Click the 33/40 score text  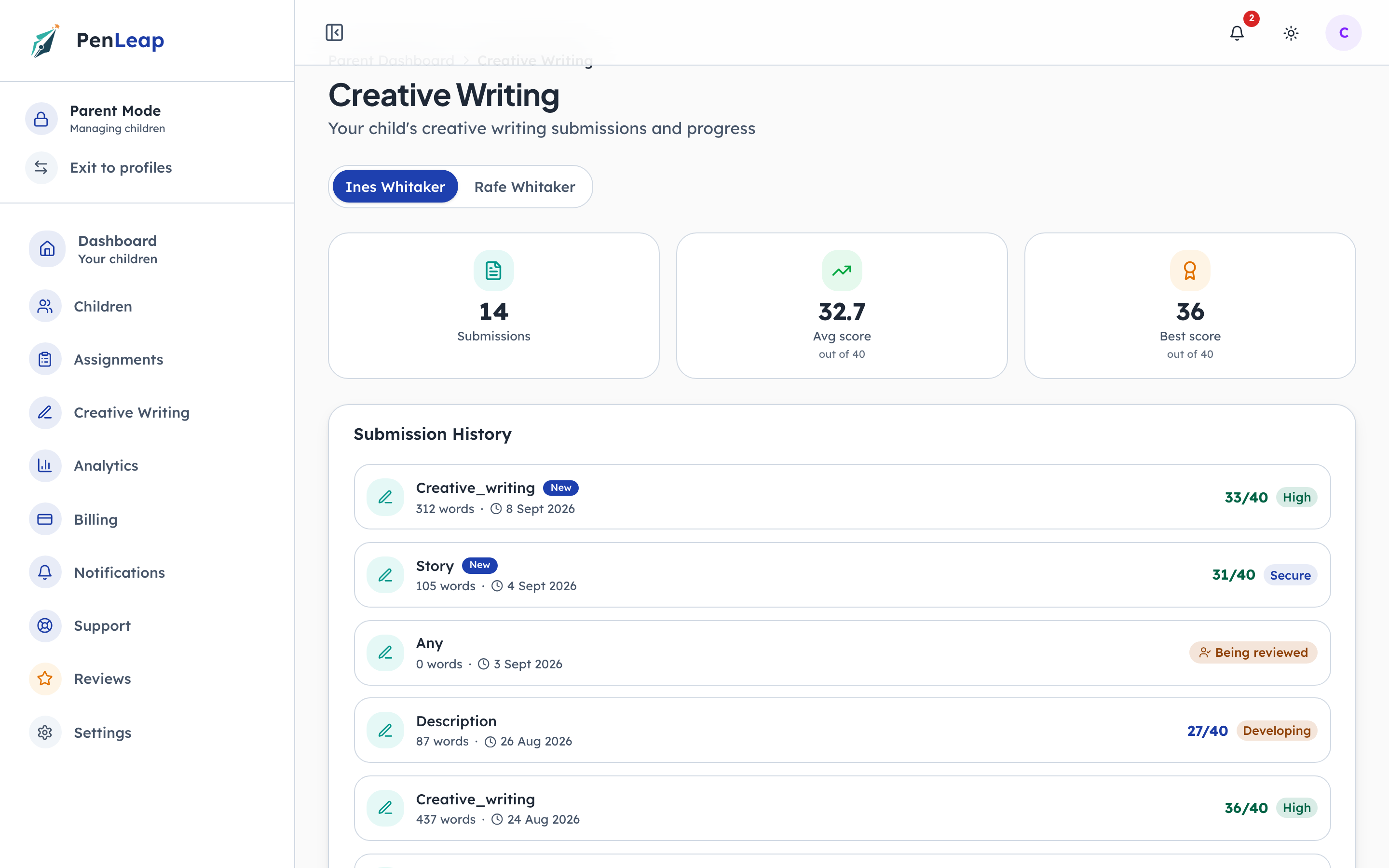point(1246,497)
